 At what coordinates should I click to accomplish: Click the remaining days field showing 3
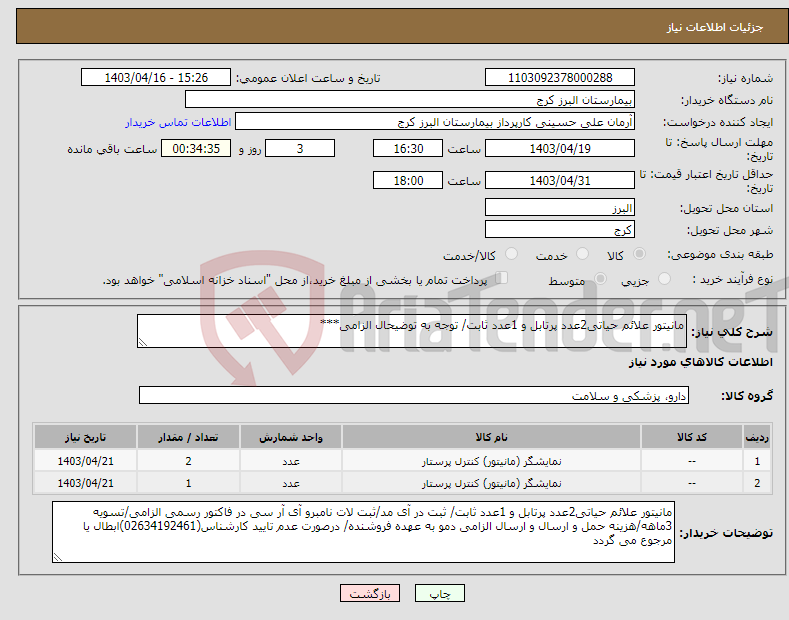coord(300,148)
